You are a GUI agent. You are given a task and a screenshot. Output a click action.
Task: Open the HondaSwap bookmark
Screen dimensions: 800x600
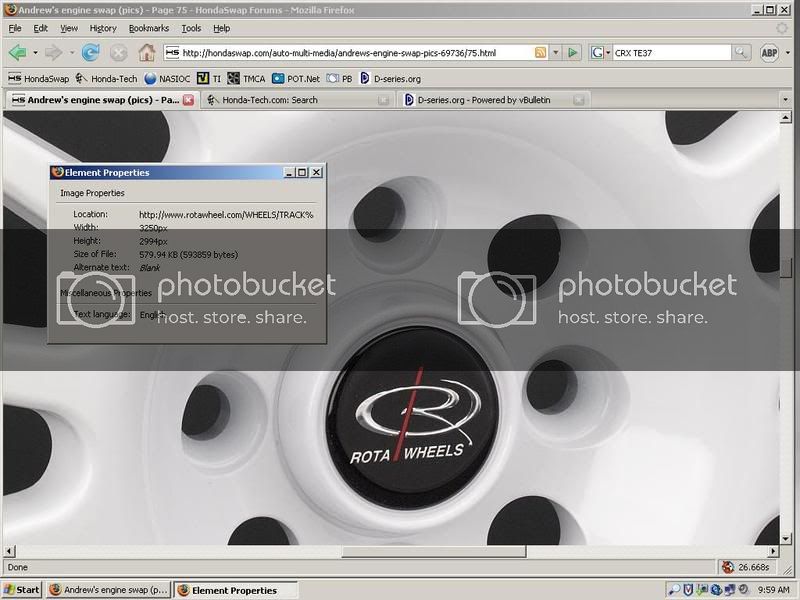pos(39,79)
